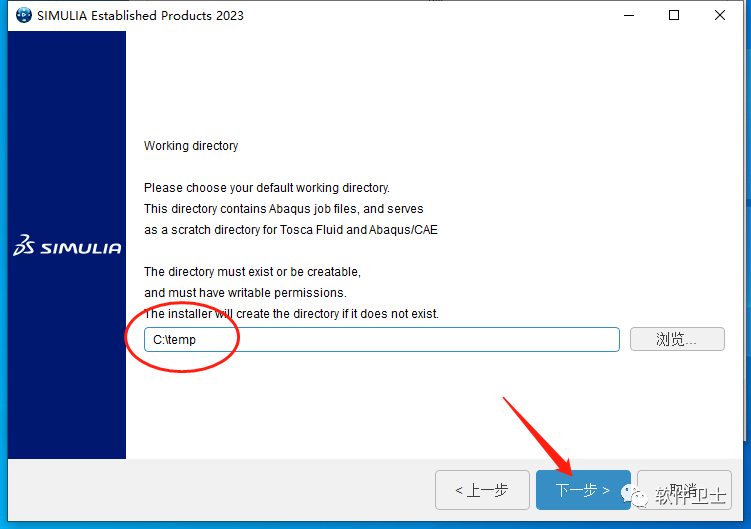The image size is (751, 529).
Task: Focus the C:\temp working directory field
Action: [382, 340]
